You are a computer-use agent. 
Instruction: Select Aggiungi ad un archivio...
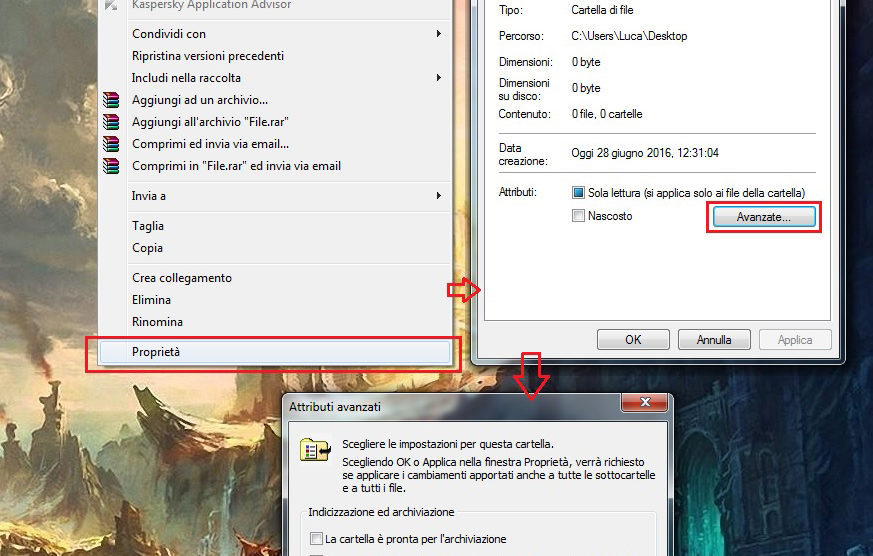274,100
